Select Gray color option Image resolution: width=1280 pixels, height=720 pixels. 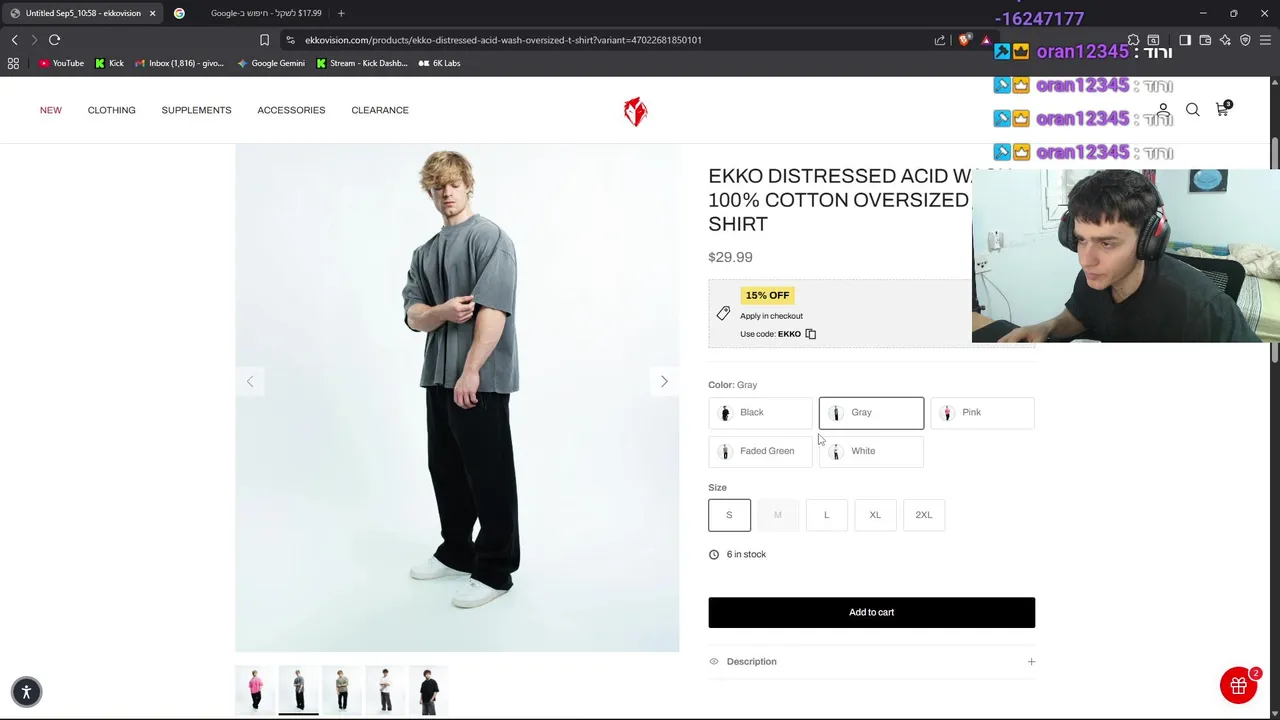871,413
